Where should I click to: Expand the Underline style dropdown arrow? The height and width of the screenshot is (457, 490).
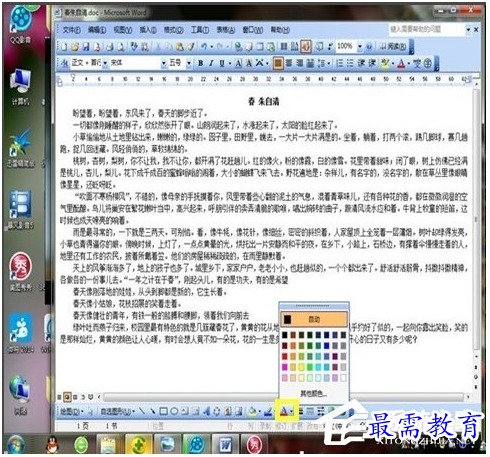[x=230, y=63]
